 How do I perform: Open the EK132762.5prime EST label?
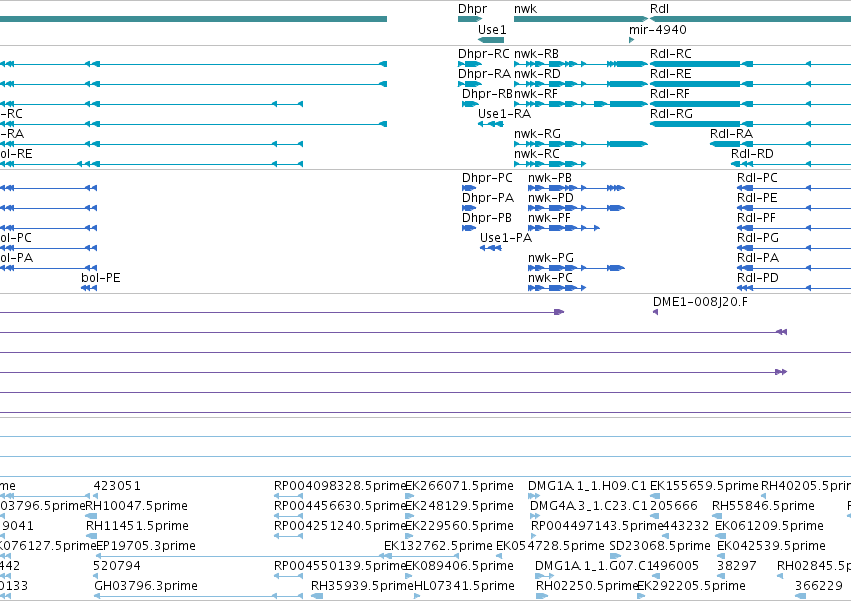click(438, 546)
